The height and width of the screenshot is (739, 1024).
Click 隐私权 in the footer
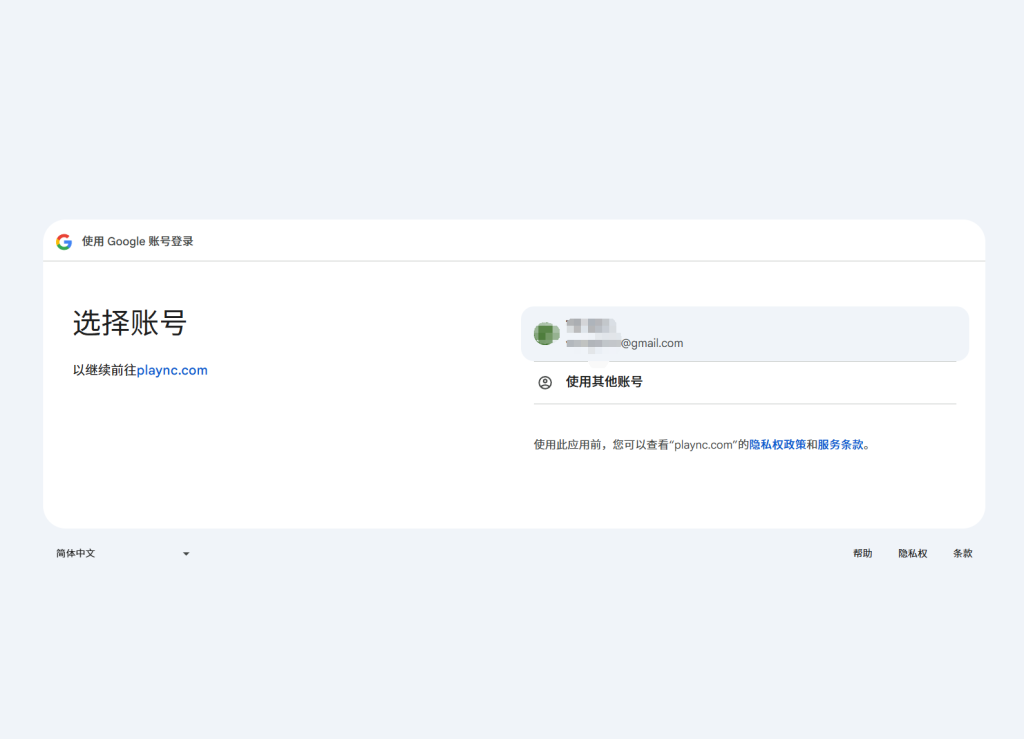click(912, 554)
